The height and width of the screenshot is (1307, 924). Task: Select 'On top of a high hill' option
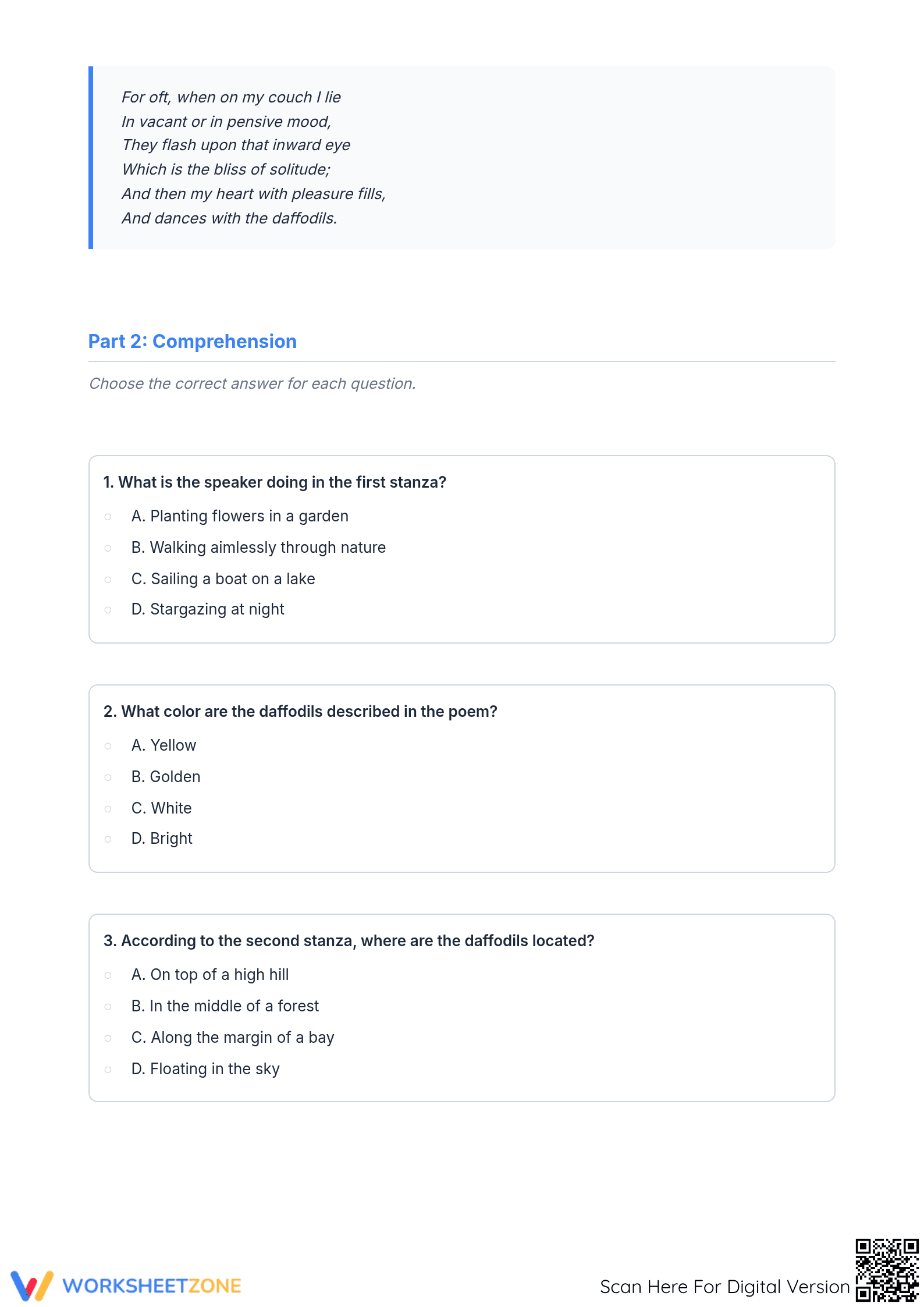click(108, 975)
